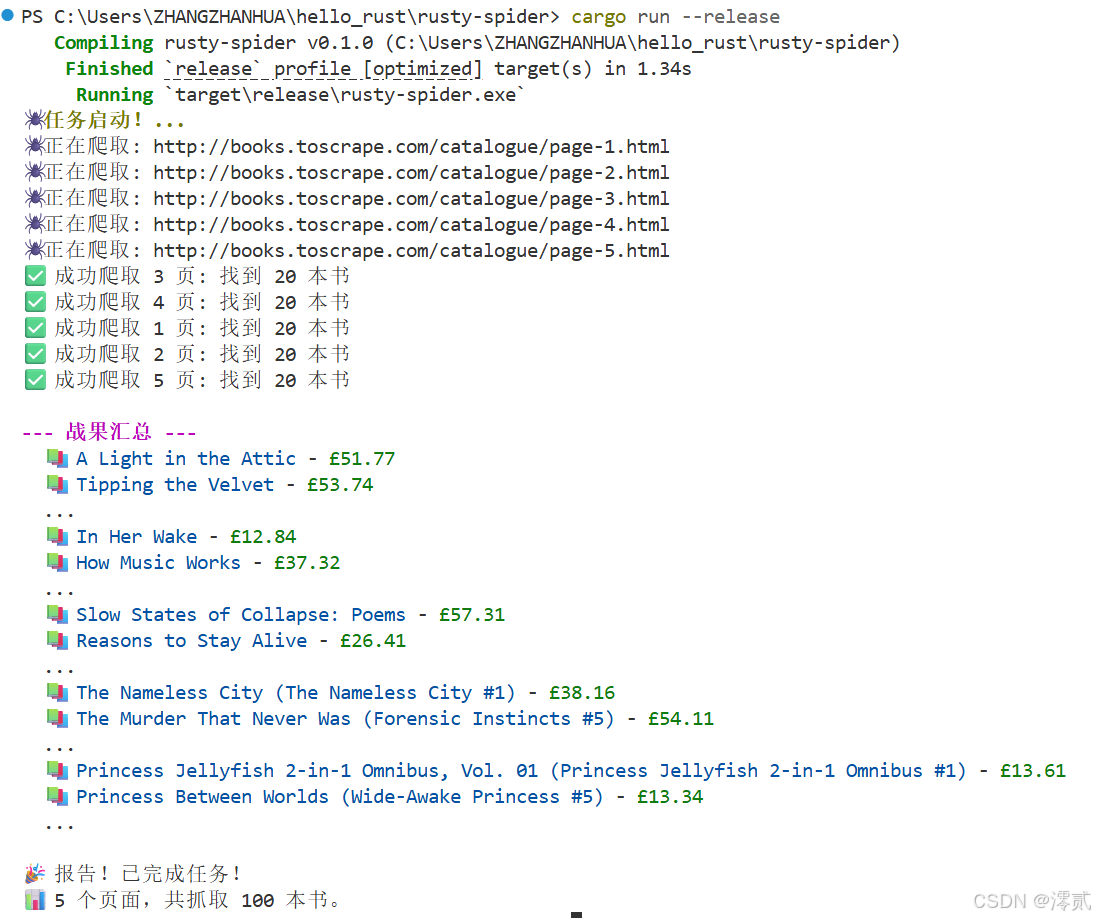Click the '报告！已完成任务！' message

click(x=149, y=873)
